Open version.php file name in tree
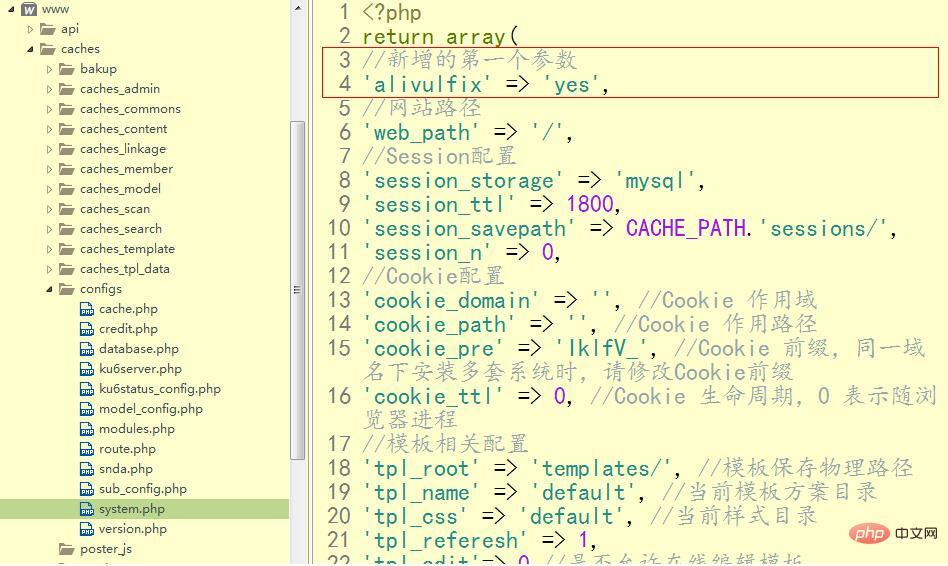The height and width of the screenshot is (566, 948). 133,529
